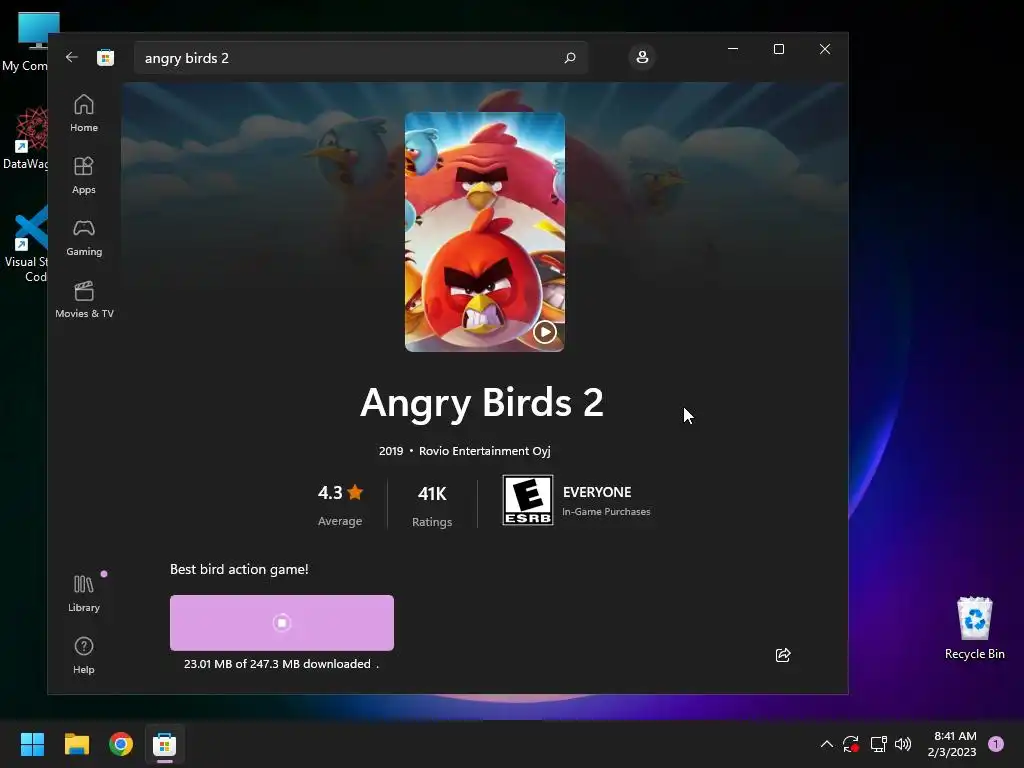Click the Microsoft Store taskbar icon
This screenshot has width=1024, height=768.
[165, 744]
